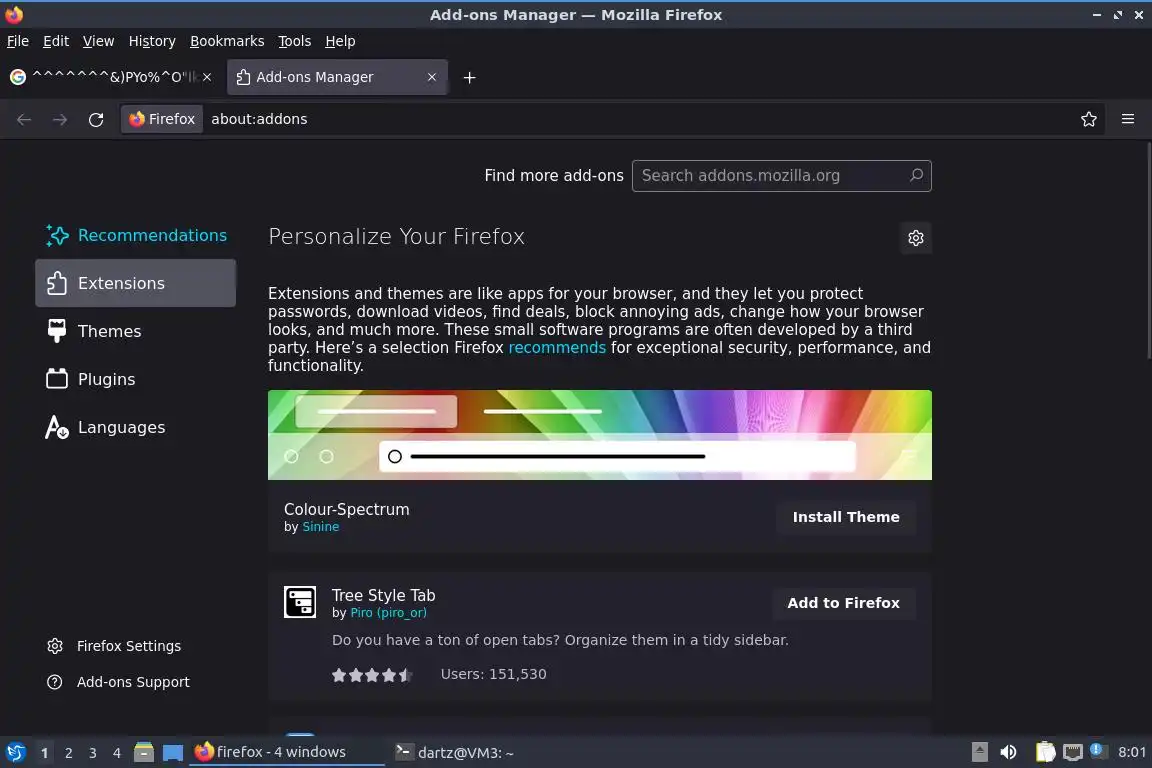The width and height of the screenshot is (1152, 768).
Task: Click the blue desktop icon in taskbar
Action: 173,753
